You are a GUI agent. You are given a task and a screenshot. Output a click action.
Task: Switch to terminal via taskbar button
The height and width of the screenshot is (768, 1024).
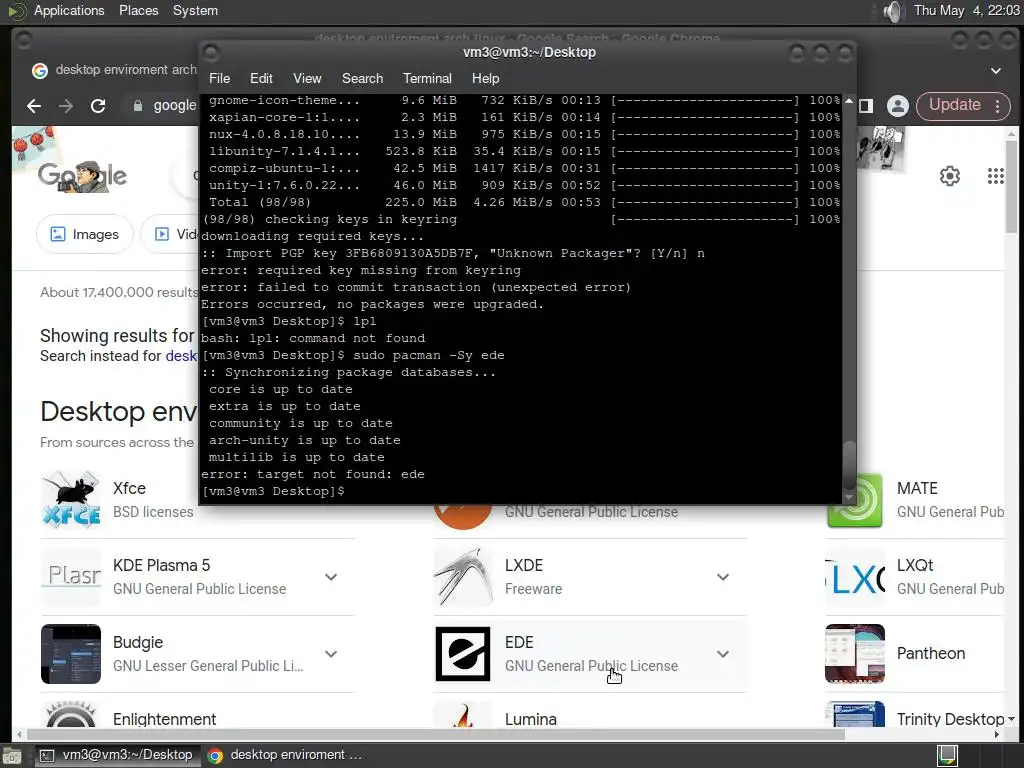click(116, 756)
